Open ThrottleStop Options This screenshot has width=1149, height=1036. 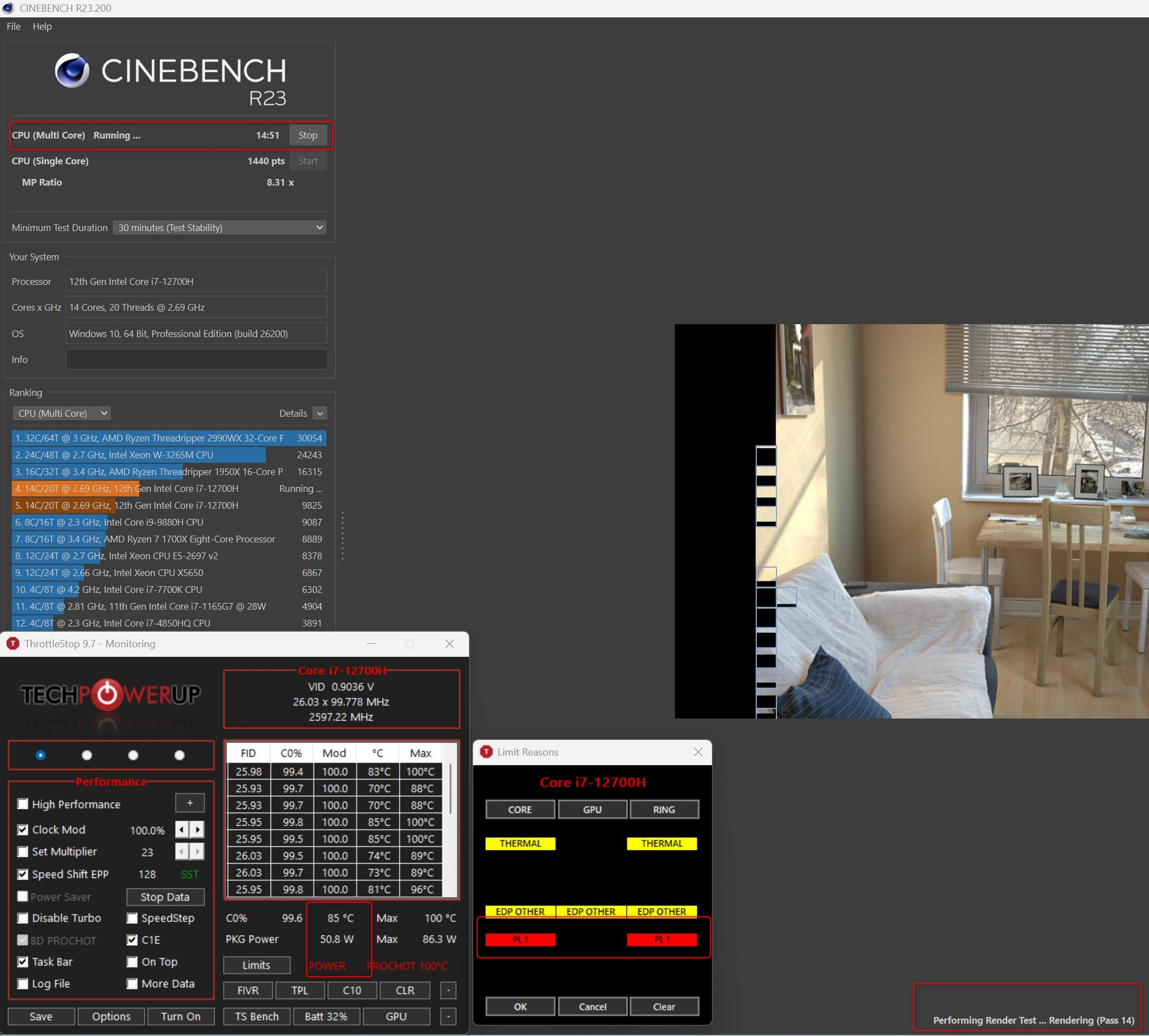111,1016
